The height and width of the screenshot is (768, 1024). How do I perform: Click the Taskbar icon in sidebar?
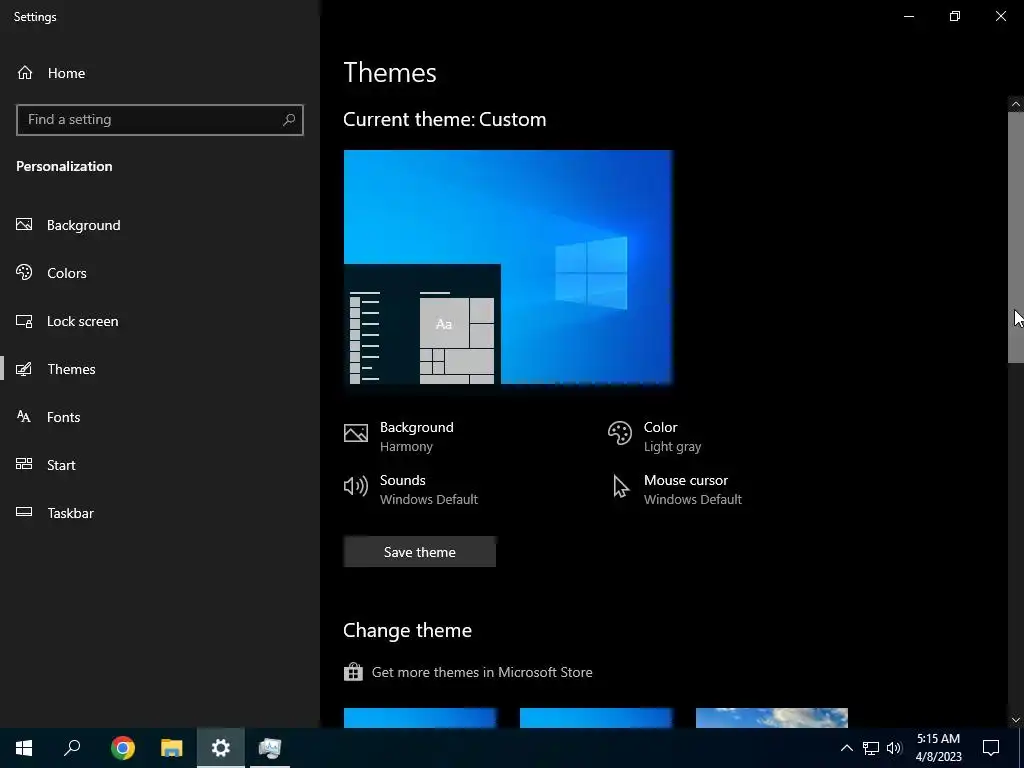(24, 512)
